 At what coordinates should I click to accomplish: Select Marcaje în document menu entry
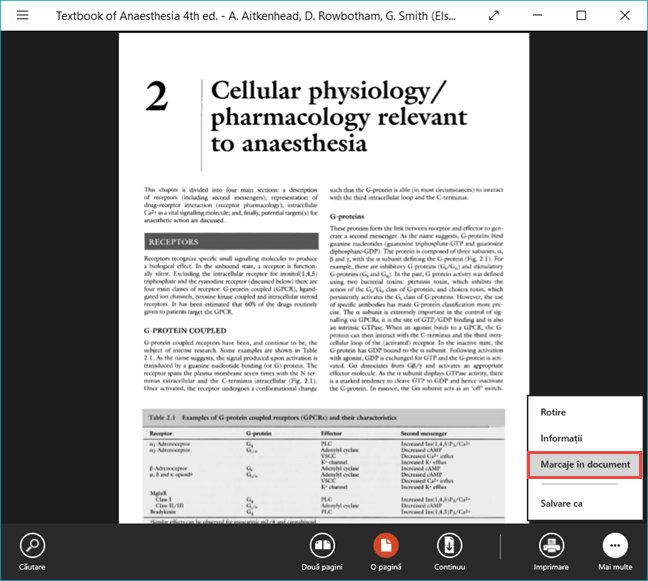pyautogui.click(x=585, y=464)
